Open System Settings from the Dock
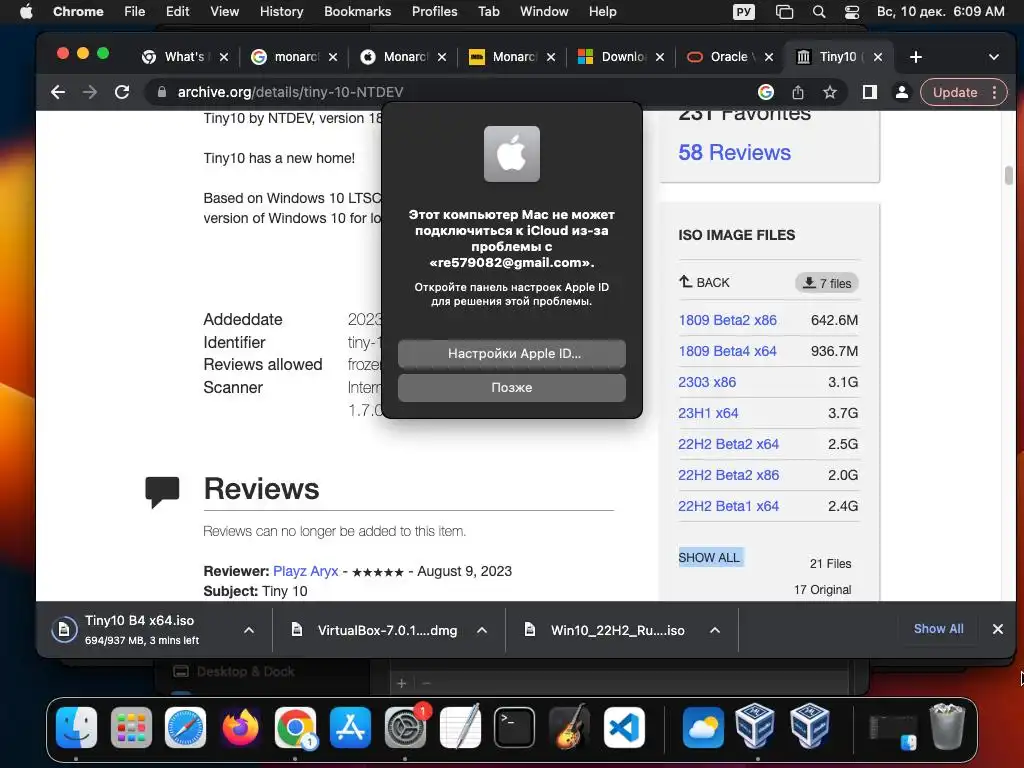The image size is (1024, 768). tap(405, 727)
